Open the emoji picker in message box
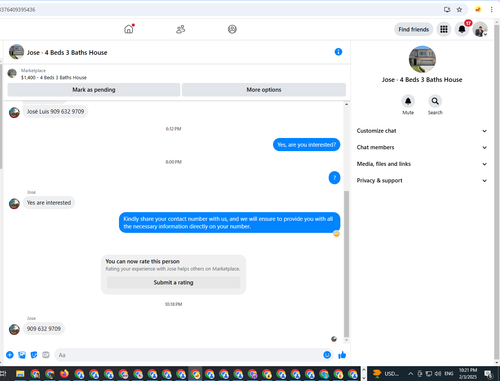The height and width of the screenshot is (381, 500). click(x=327, y=355)
